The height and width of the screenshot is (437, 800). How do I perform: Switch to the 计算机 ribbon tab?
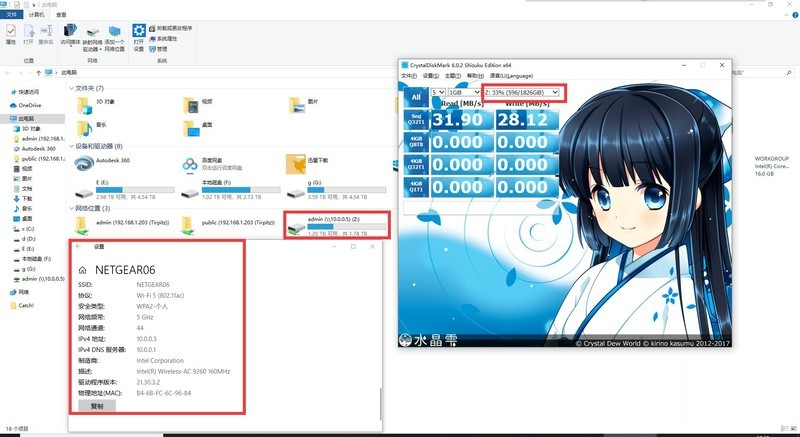coord(37,15)
